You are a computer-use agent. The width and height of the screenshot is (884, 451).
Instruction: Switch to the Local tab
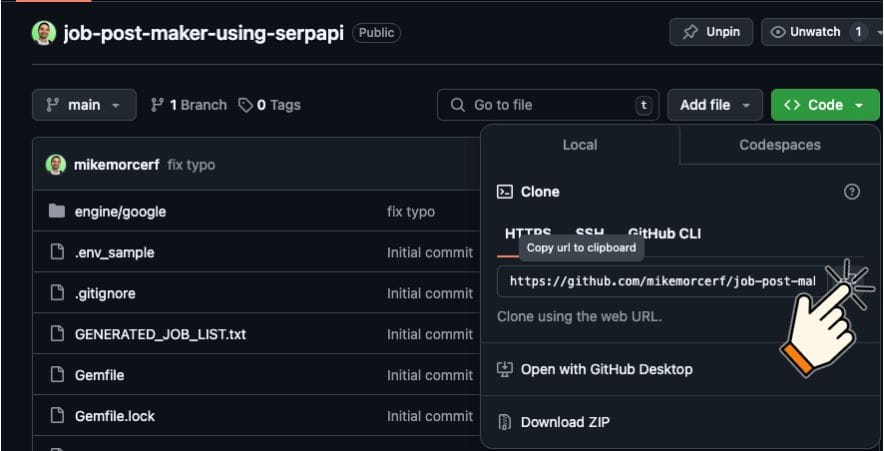(580, 145)
